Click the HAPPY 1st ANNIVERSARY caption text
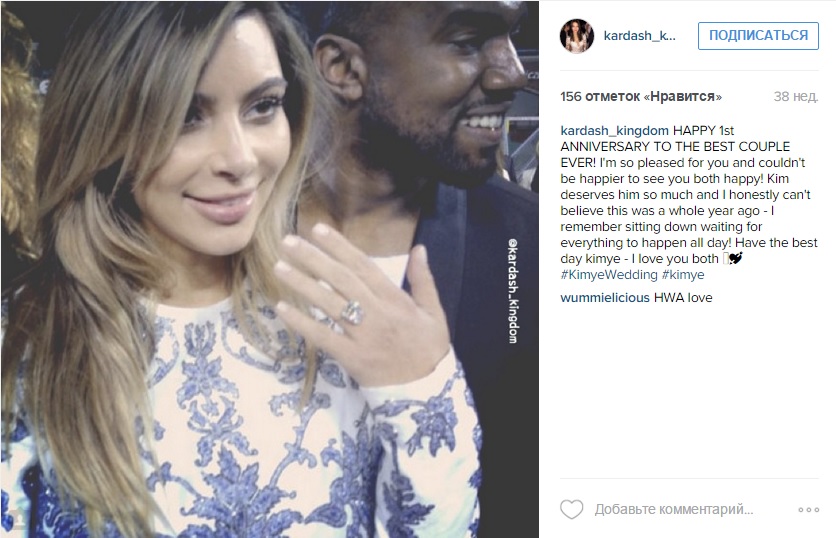The image size is (836, 538). pos(676,139)
